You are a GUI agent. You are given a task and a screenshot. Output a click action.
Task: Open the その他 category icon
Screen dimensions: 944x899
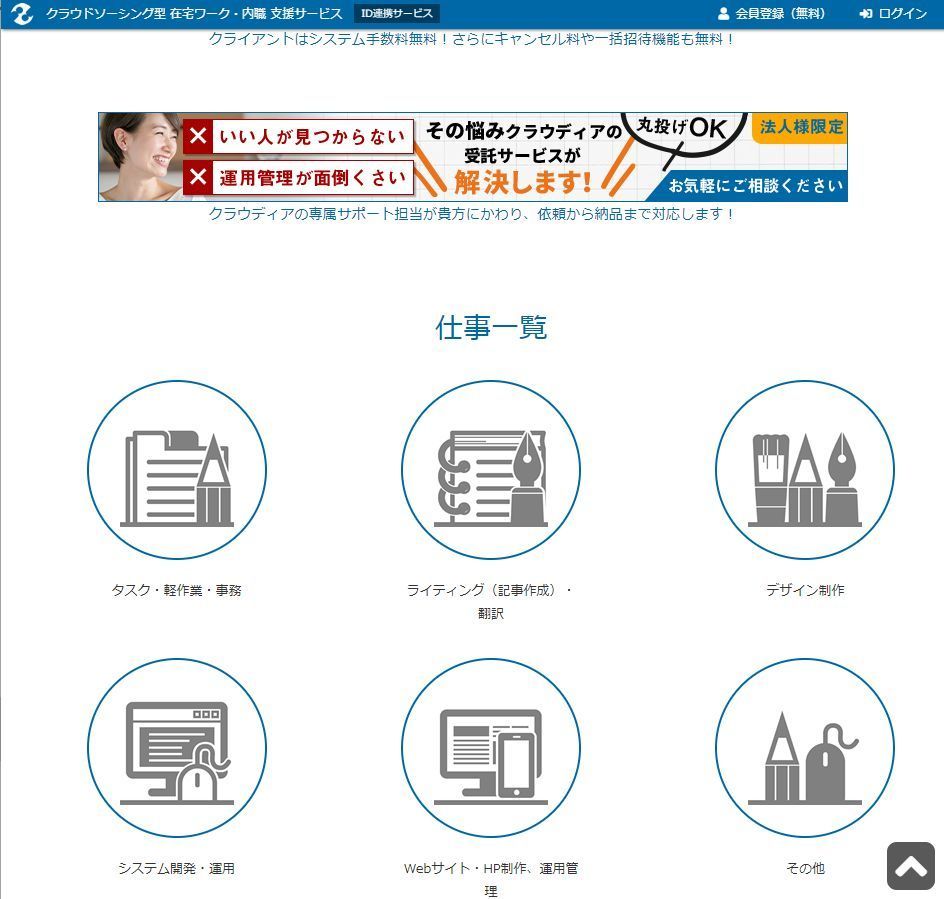click(805, 748)
